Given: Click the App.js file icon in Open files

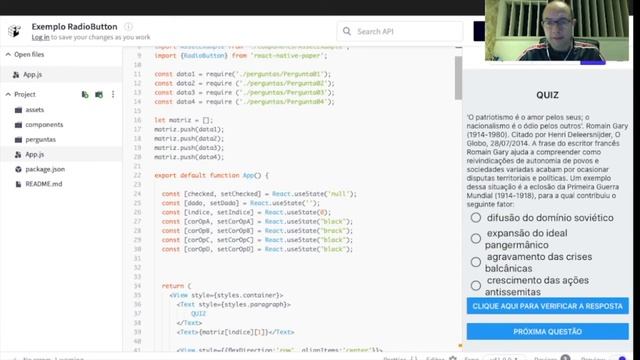Looking at the screenshot, I should pyautogui.click(x=16, y=75).
